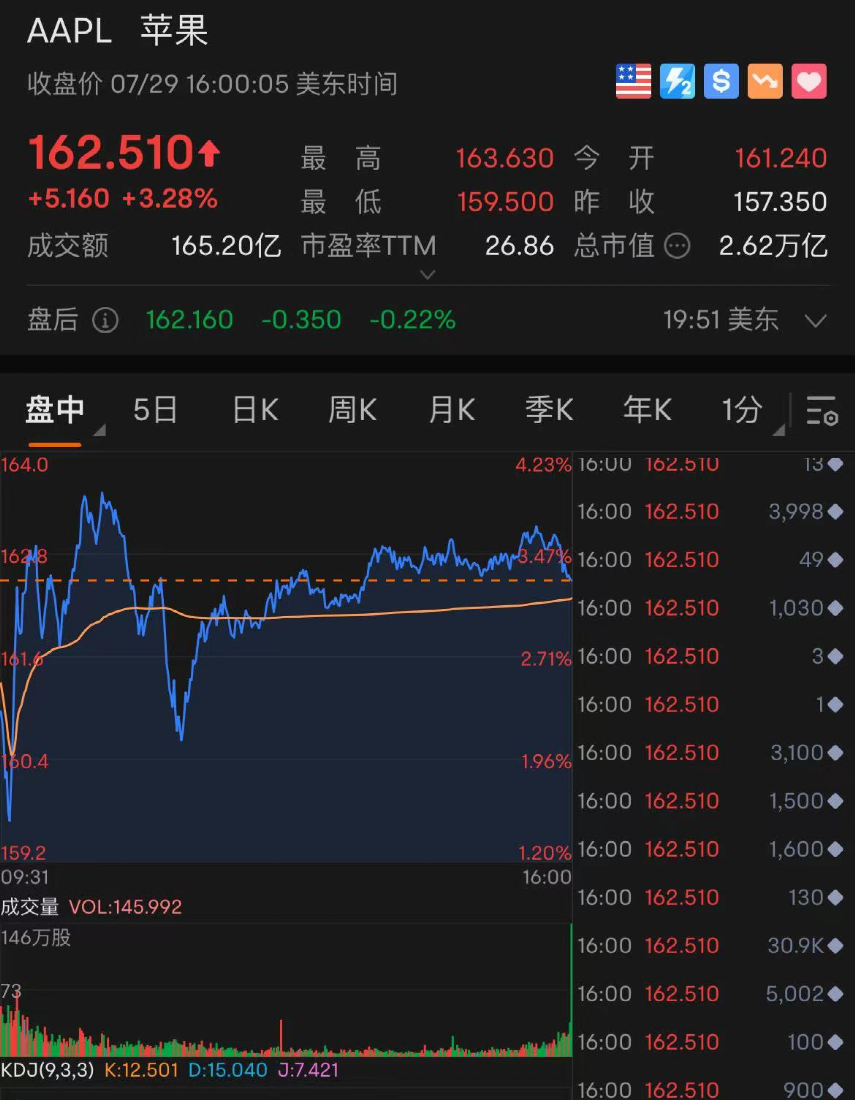Toggle the 盘中 intraday chart view
The image size is (855, 1100).
tap(56, 410)
